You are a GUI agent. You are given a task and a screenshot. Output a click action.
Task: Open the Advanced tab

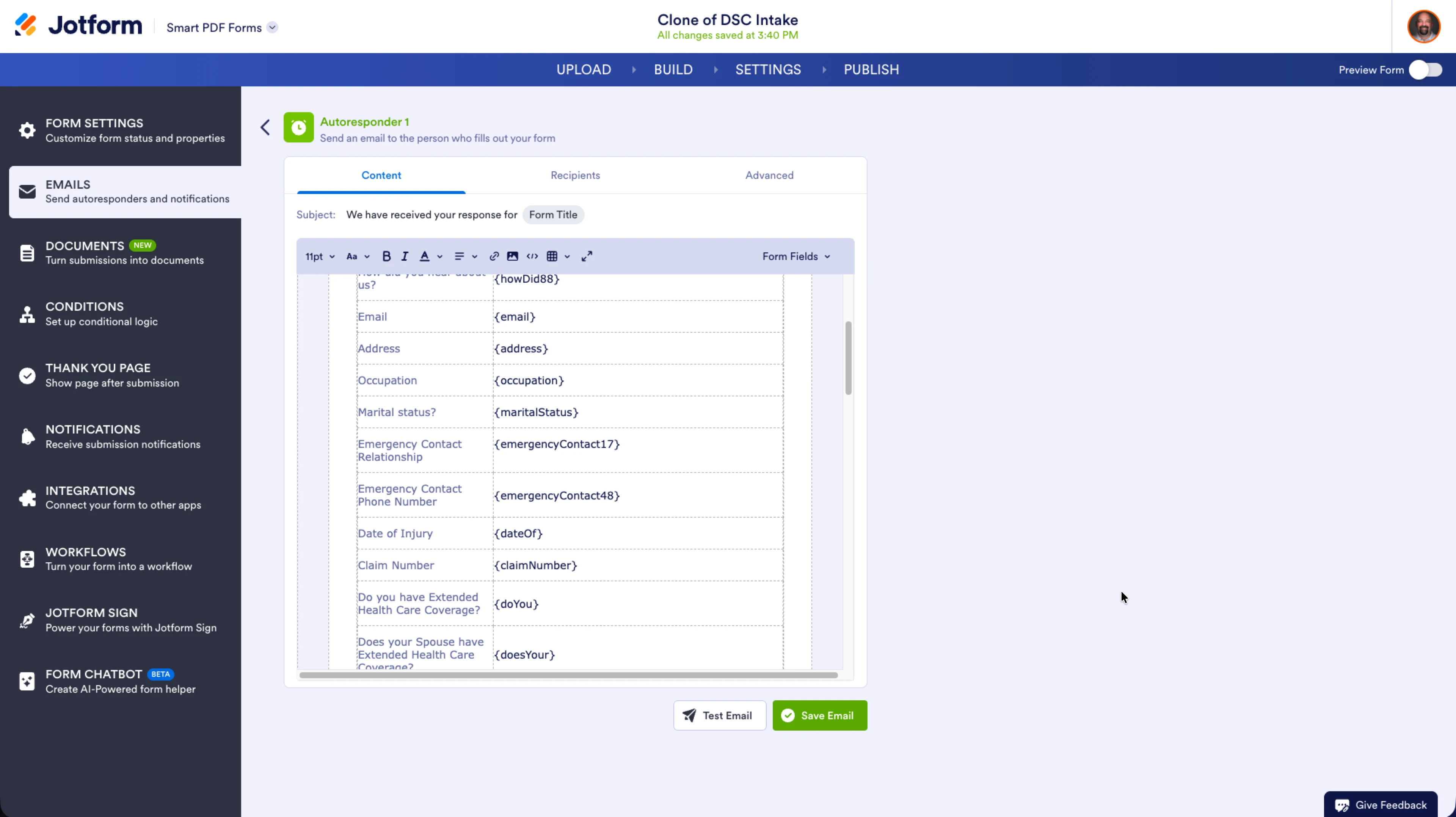769,175
